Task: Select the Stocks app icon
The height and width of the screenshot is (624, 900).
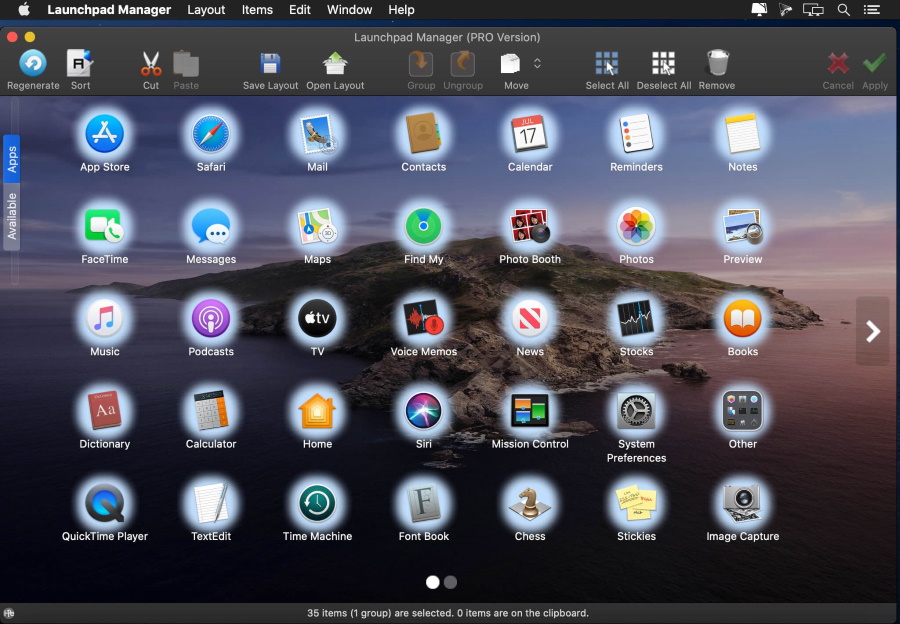Action: pos(636,319)
